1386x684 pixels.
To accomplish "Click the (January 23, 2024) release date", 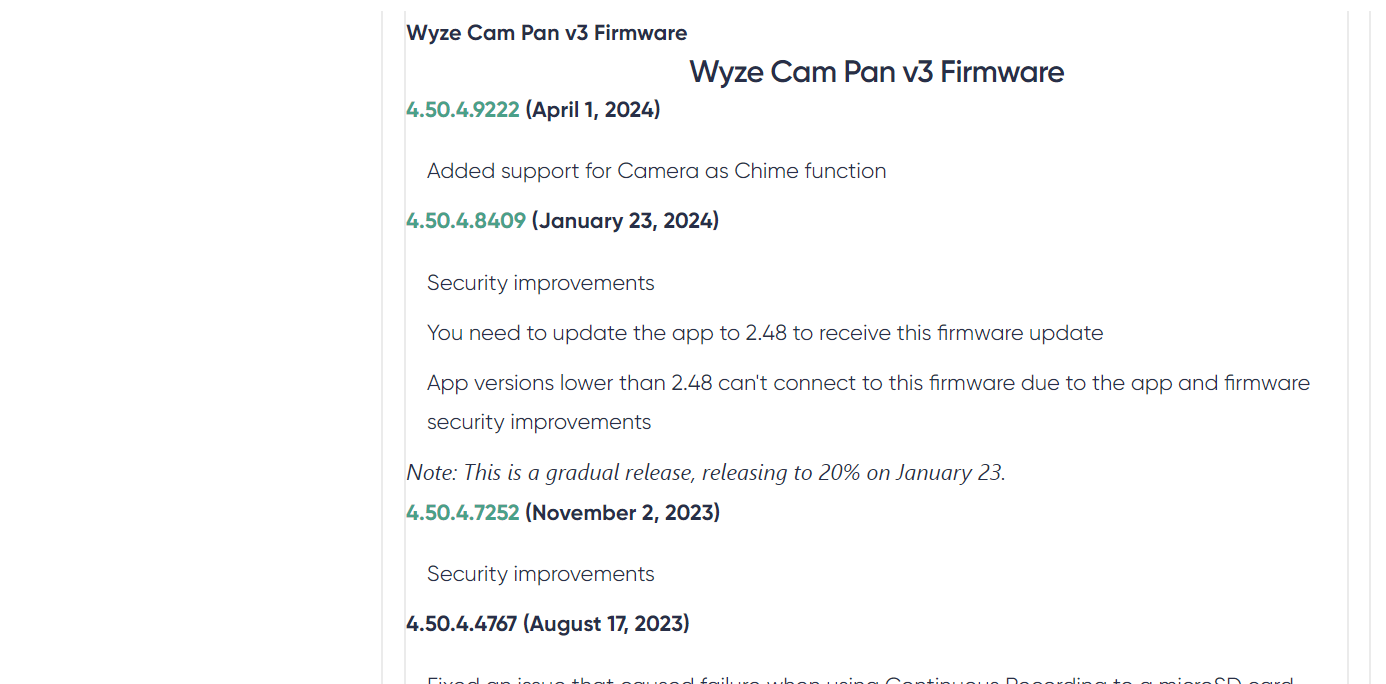I will click(x=625, y=221).
